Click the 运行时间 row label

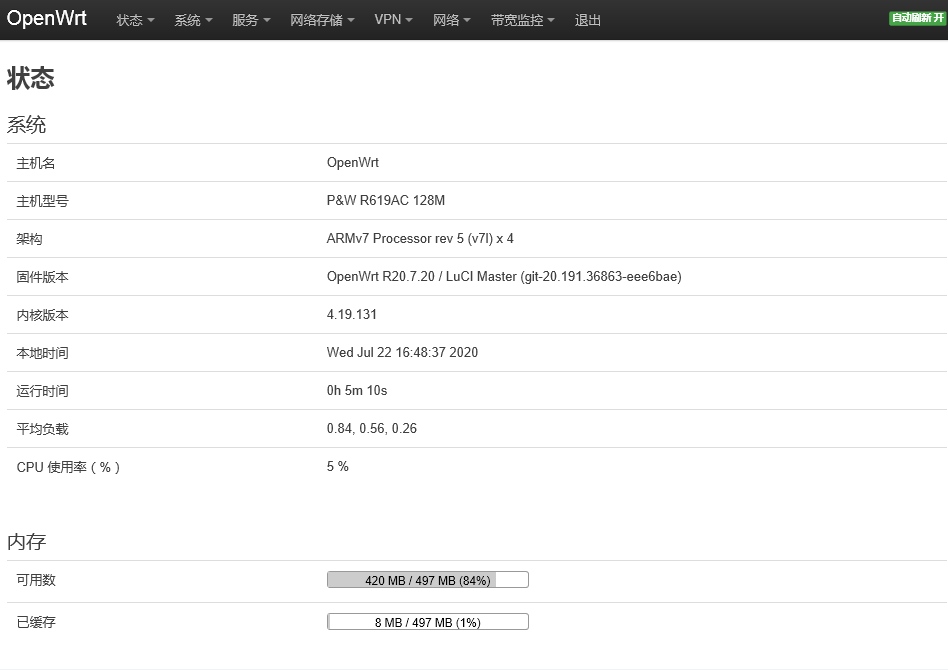42,391
